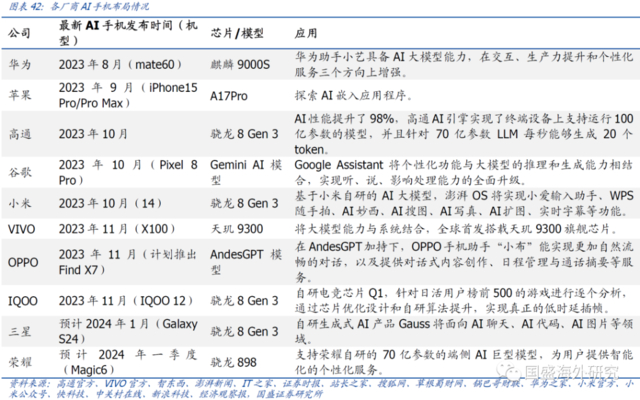Click the '探索 AI 嵌入应用程序' application text
The image size is (640, 400).
click(353, 96)
